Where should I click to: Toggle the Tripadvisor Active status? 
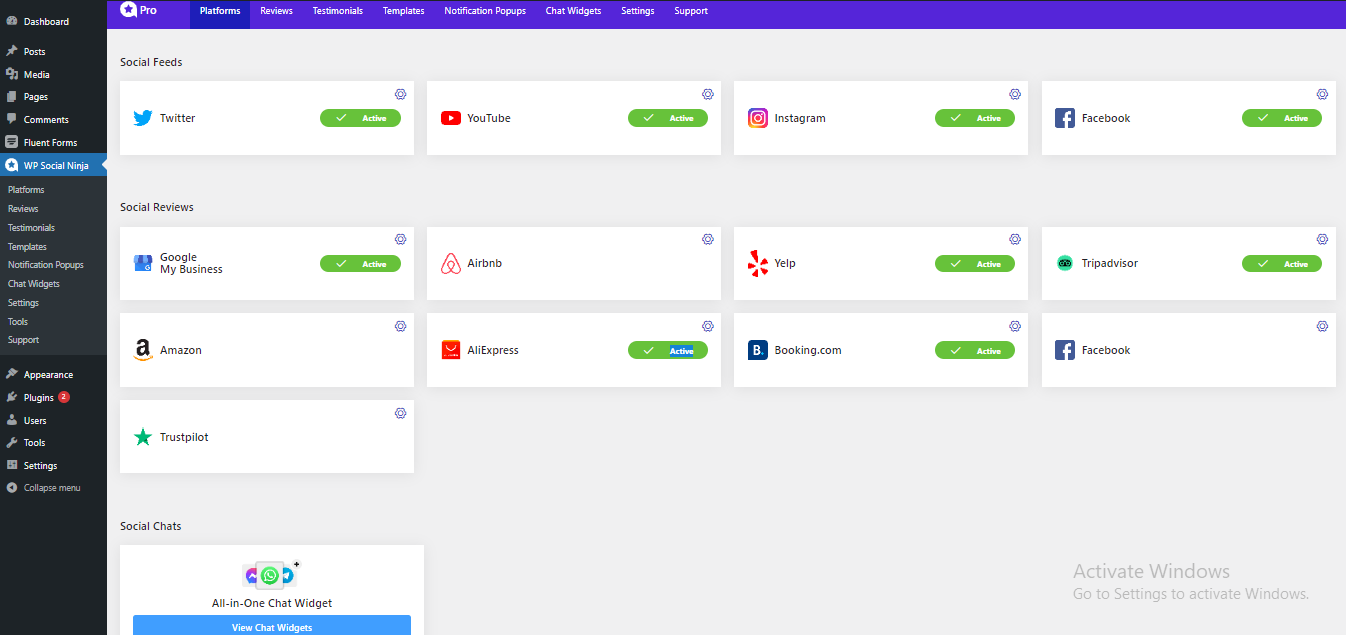[x=1282, y=263]
